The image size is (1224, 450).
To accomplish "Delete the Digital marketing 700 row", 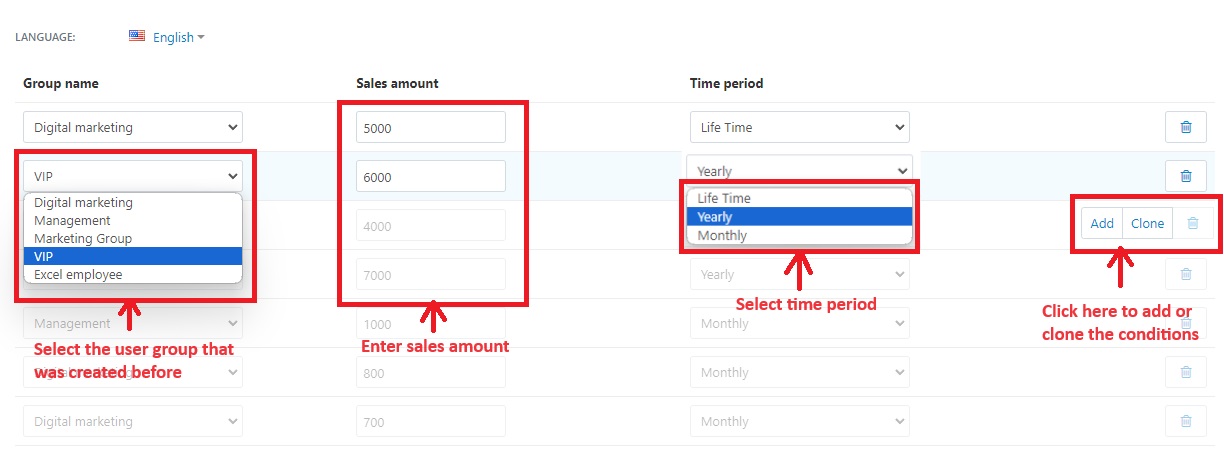I will [x=1186, y=421].
